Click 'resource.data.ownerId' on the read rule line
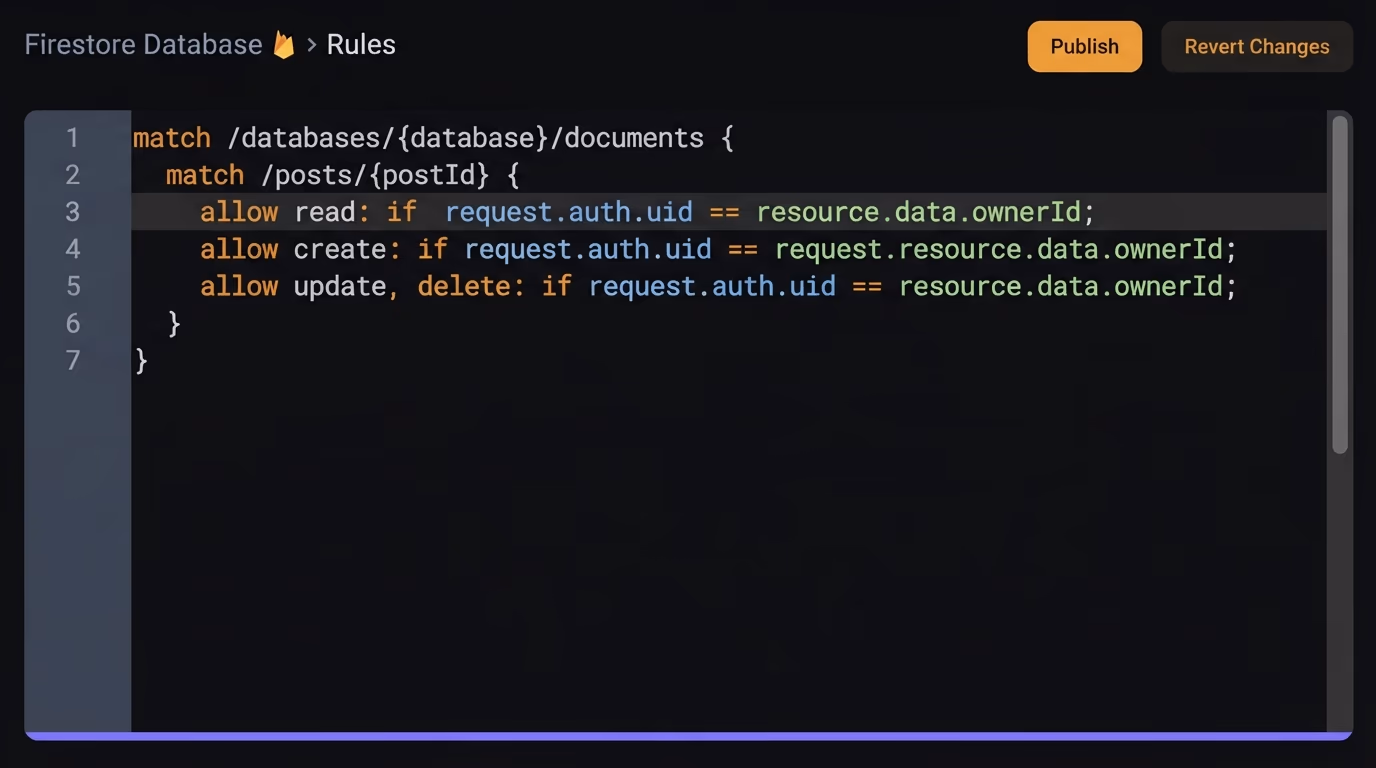The height and width of the screenshot is (768, 1376). tap(919, 212)
